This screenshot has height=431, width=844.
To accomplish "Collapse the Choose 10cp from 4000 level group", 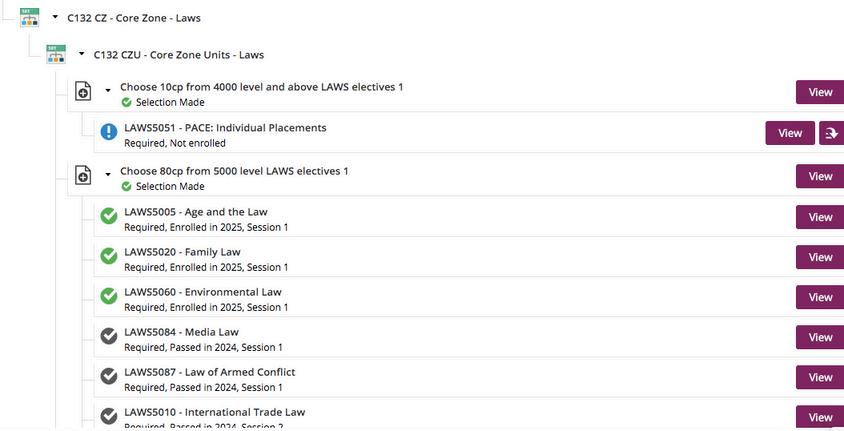I will click(x=108, y=90).
